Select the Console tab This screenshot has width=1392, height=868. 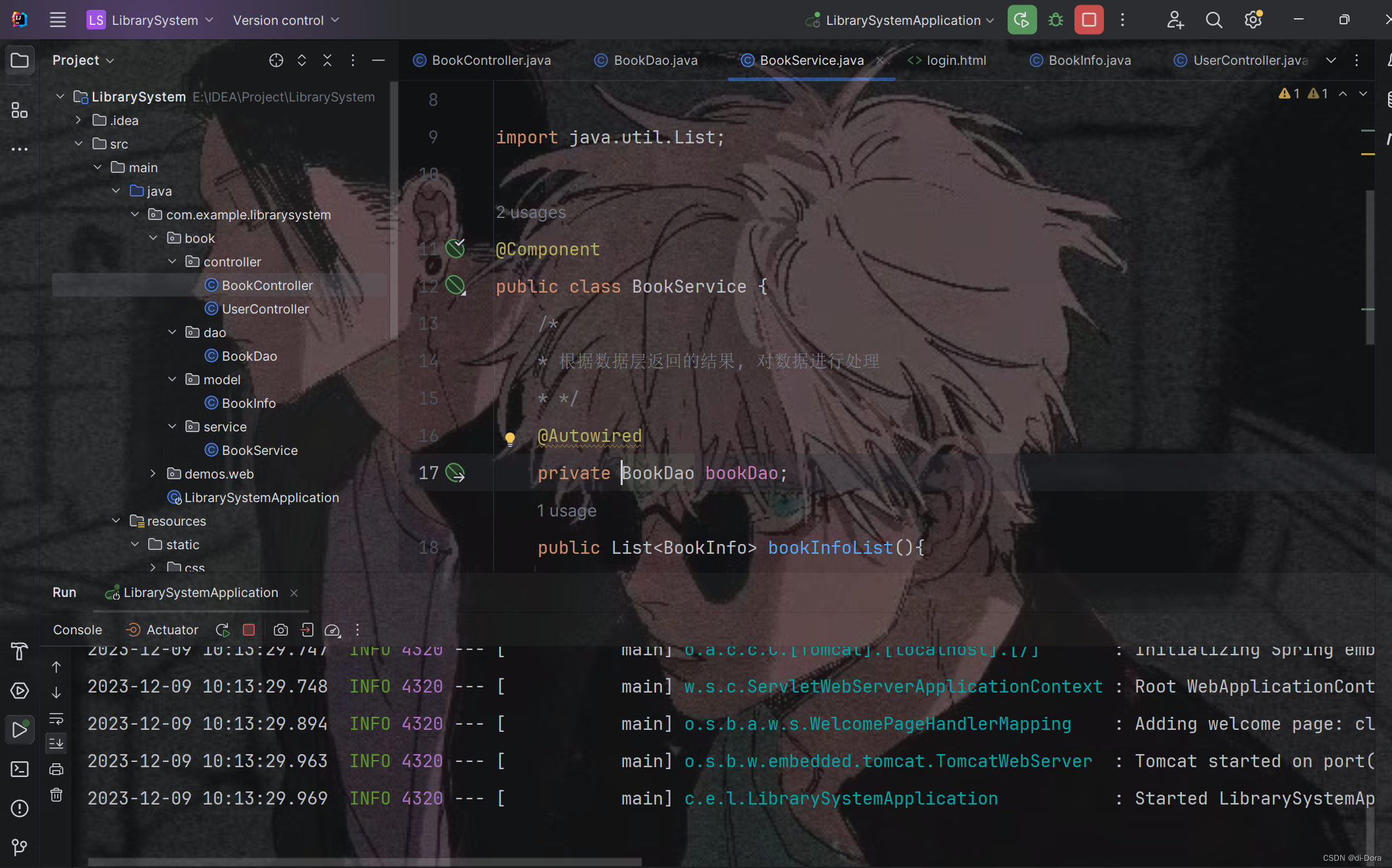(x=77, y=630)
